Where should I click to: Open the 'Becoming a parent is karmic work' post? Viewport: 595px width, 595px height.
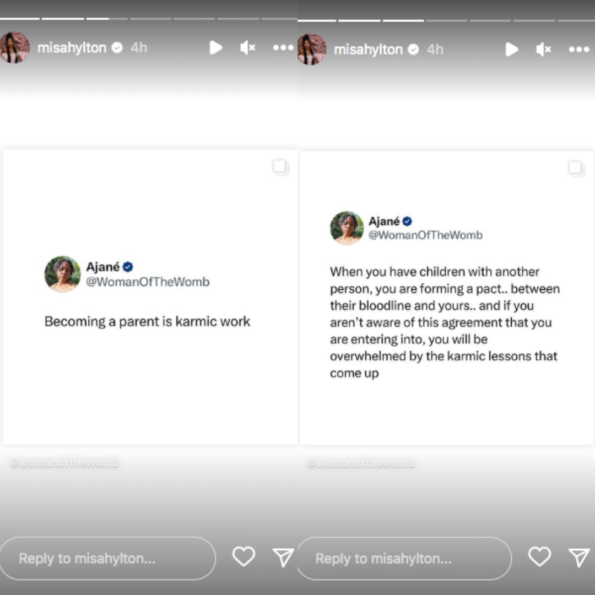[x=150, y=297]
